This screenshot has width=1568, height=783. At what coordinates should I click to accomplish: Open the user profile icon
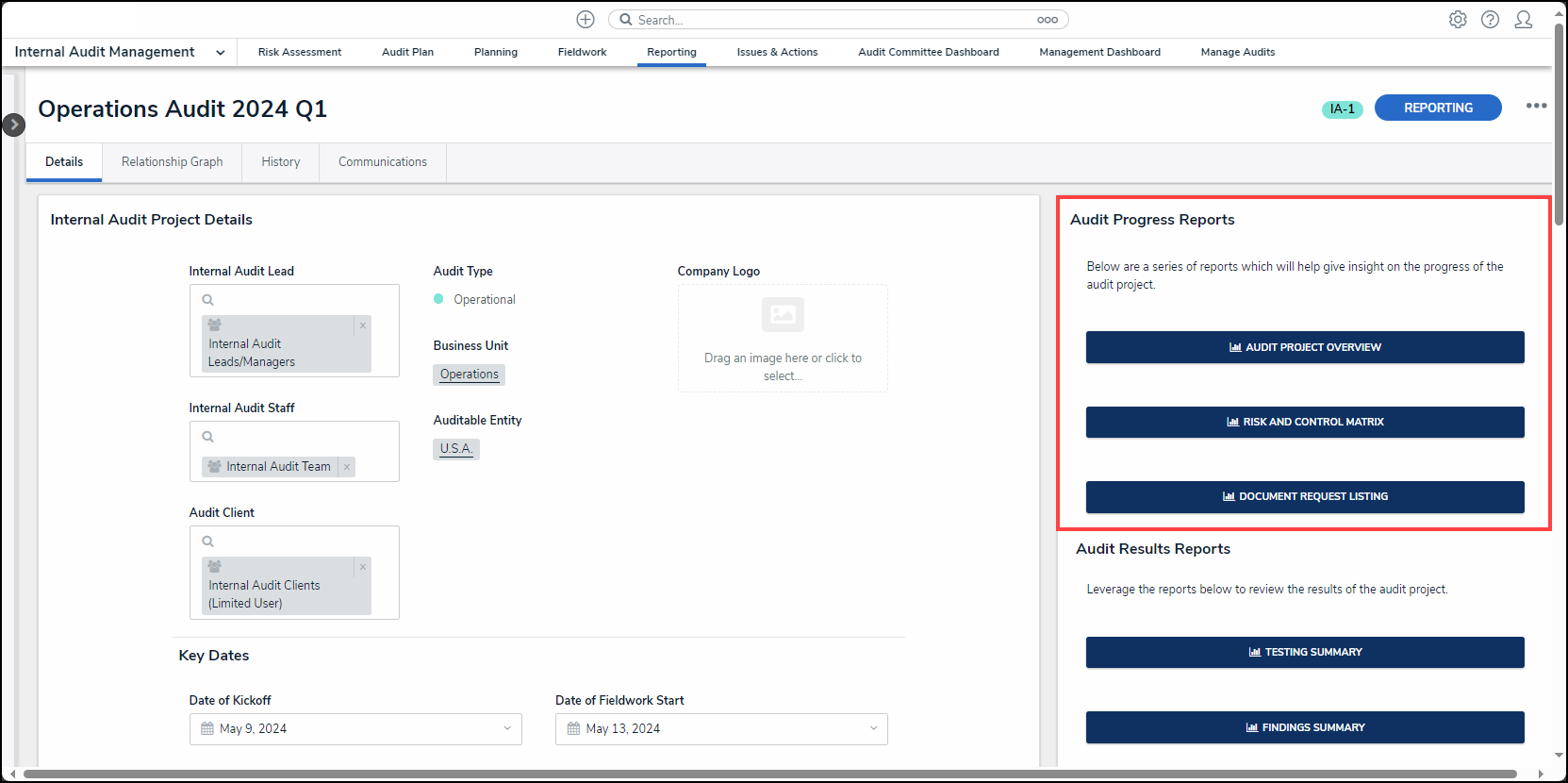1523,20
